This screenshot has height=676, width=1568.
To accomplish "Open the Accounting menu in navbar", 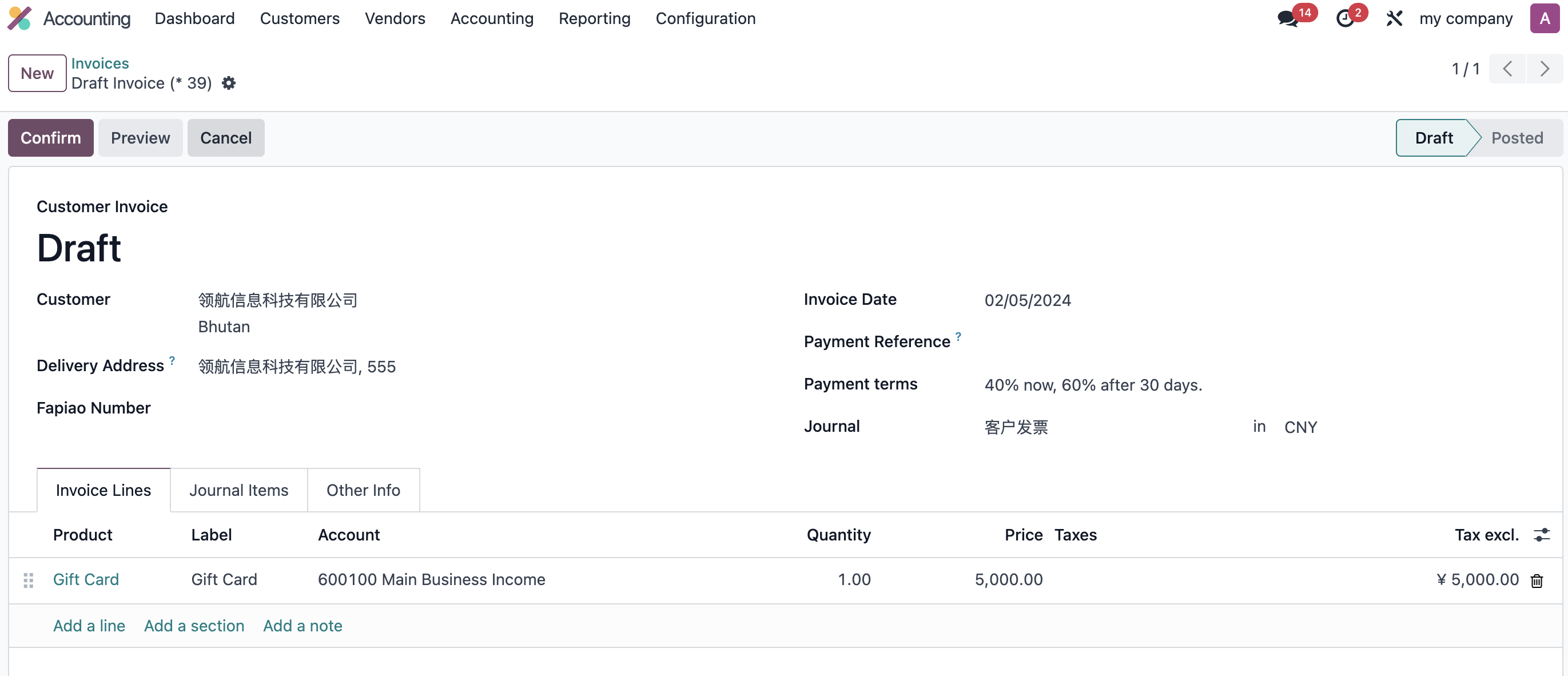I will [x=491, y=18].
